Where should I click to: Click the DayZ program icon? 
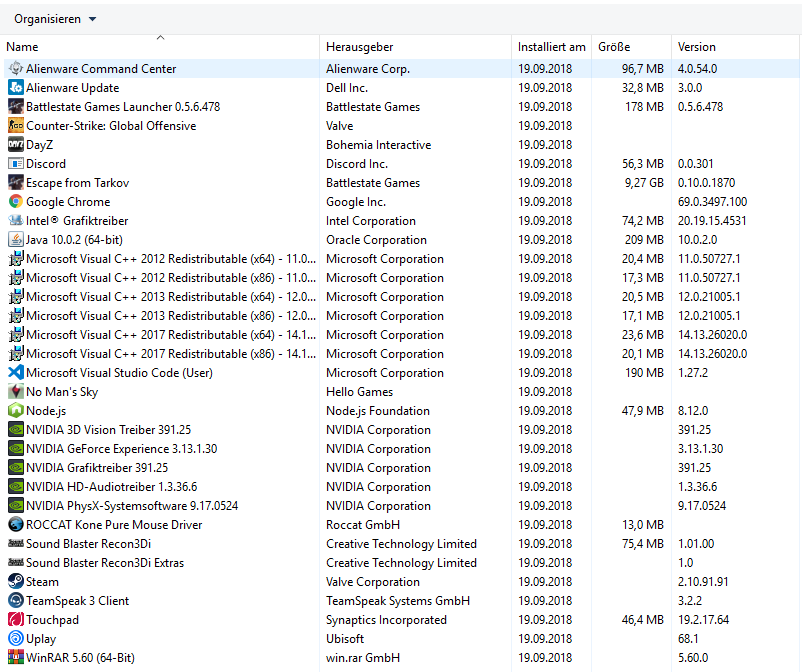[16, 144]
